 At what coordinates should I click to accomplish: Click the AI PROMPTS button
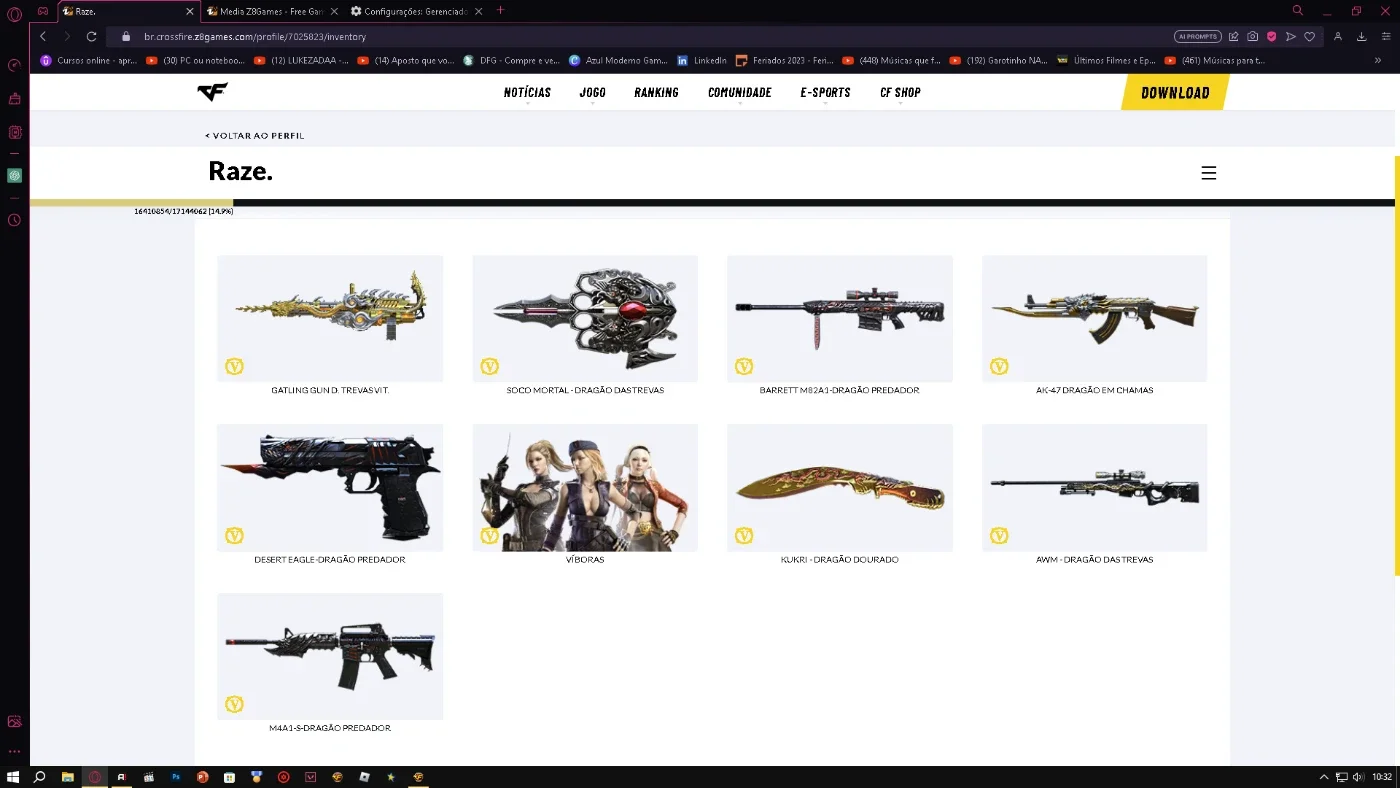(1198, 36)
